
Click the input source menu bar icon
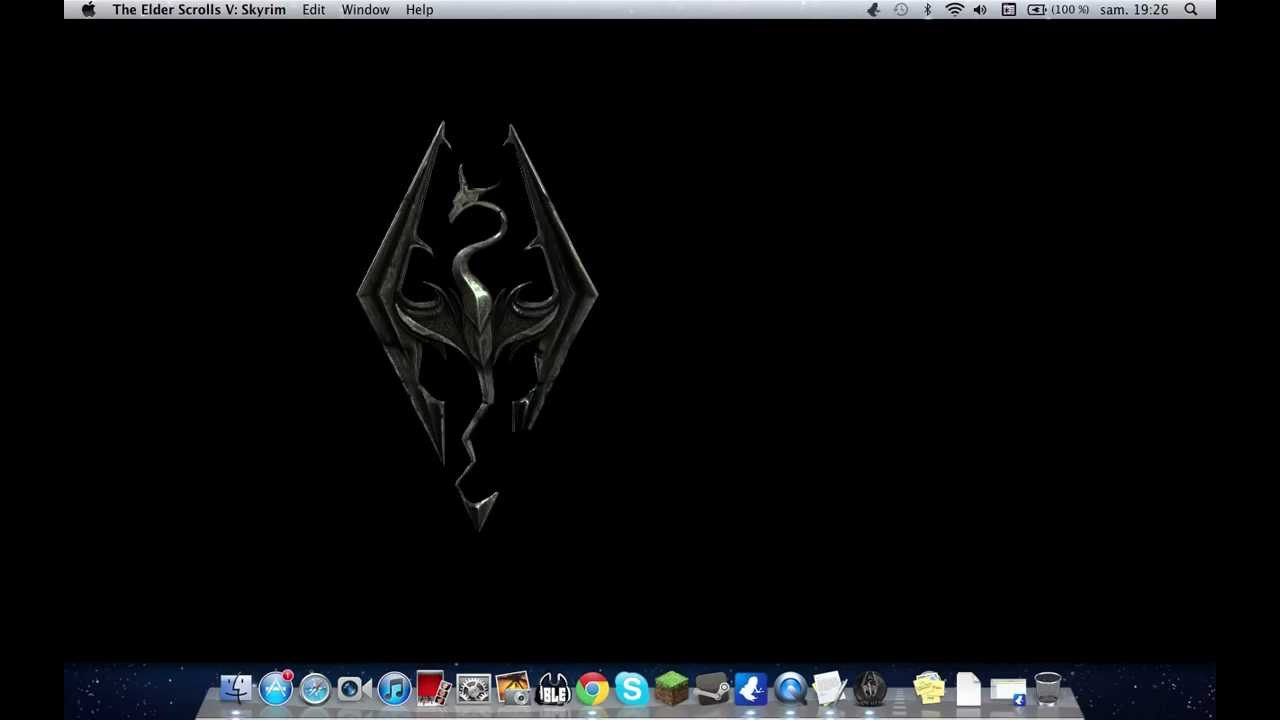click(1008, 9)
